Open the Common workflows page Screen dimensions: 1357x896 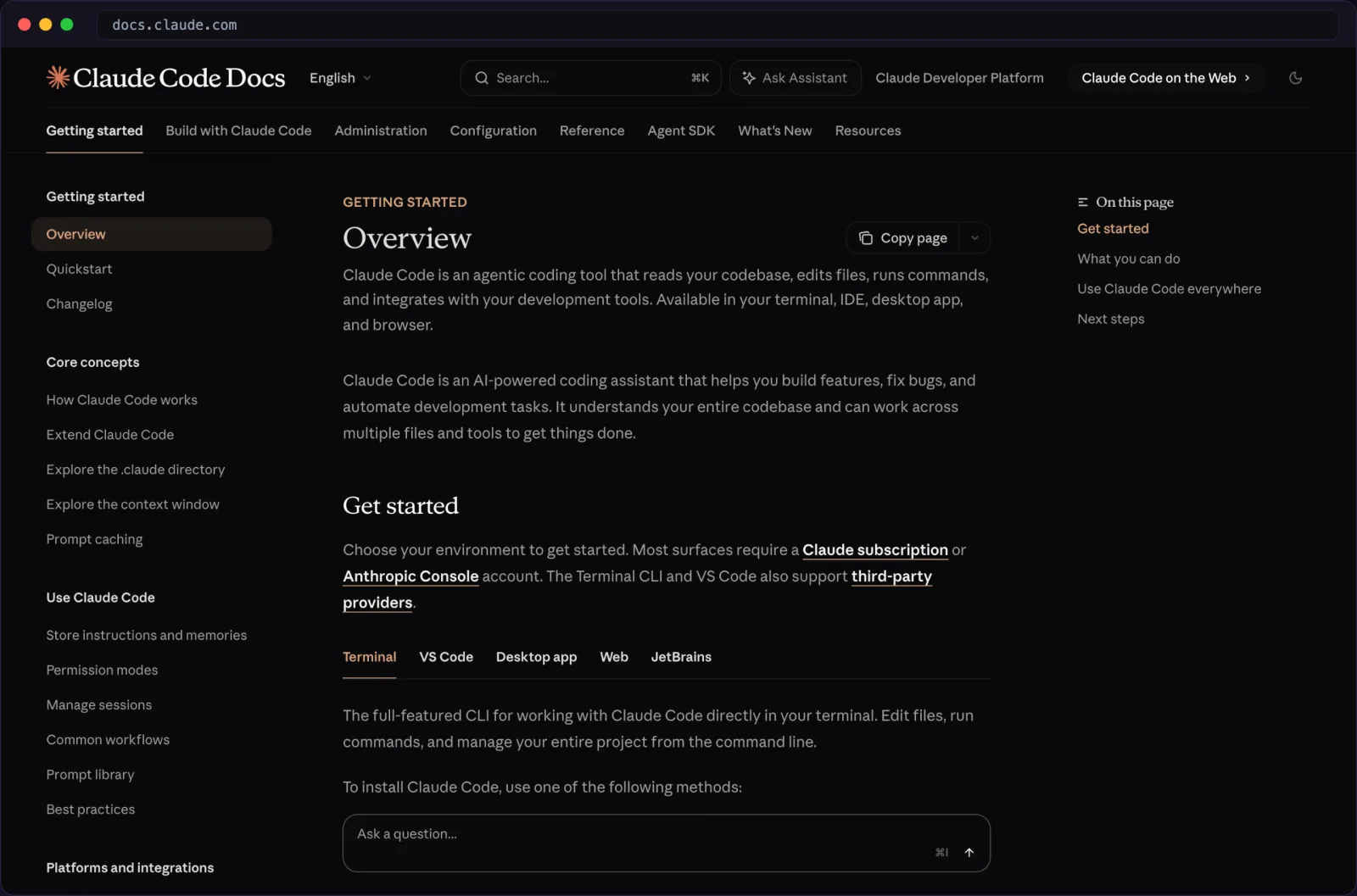pos(108,739)
